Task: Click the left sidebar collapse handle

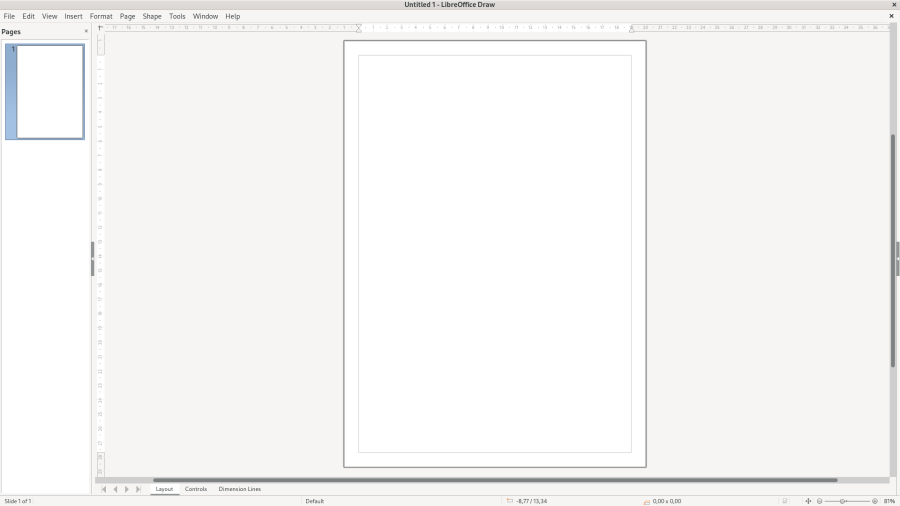Action: tap(92, 258)
